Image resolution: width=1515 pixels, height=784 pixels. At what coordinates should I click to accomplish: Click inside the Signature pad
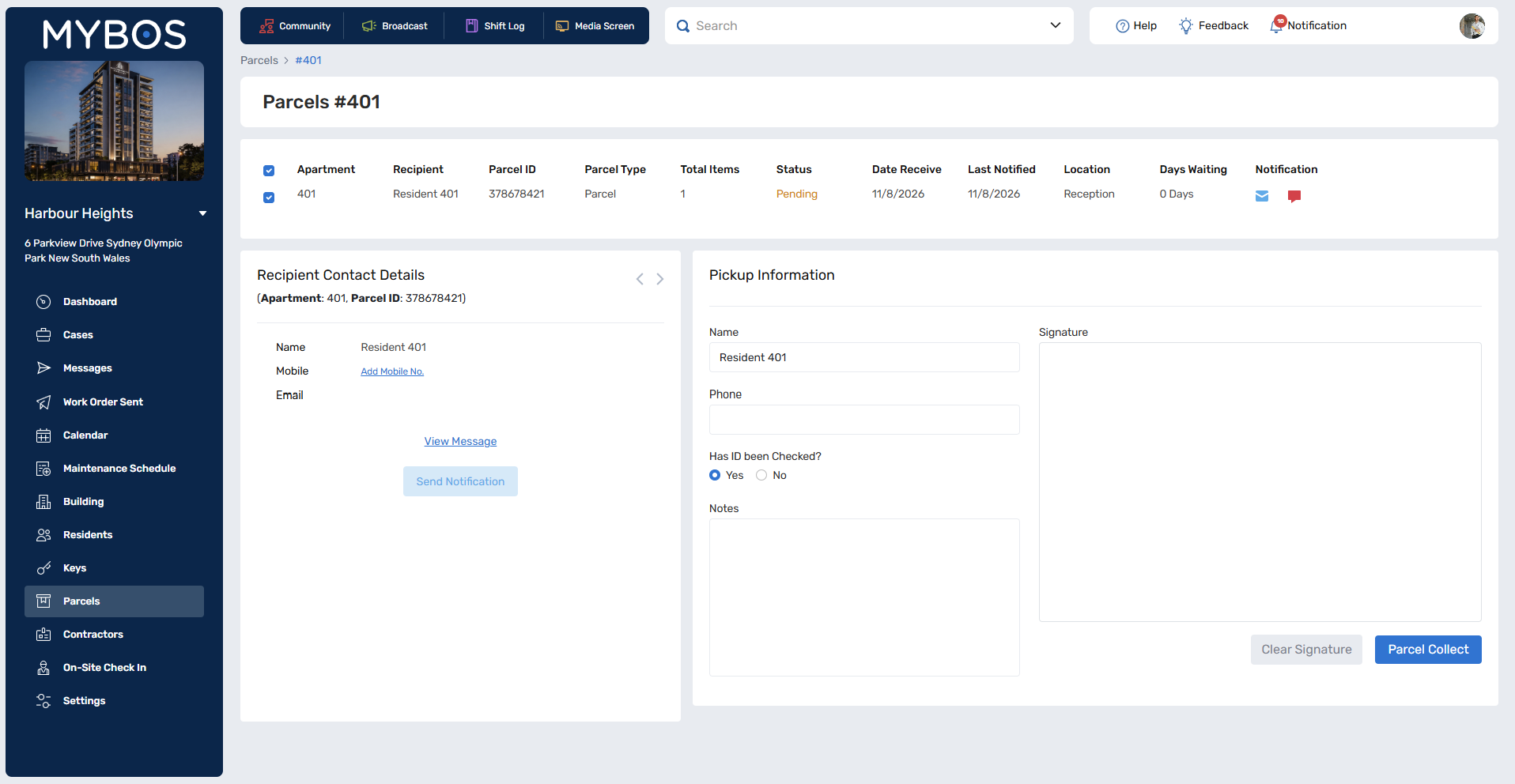point(1260,482)
